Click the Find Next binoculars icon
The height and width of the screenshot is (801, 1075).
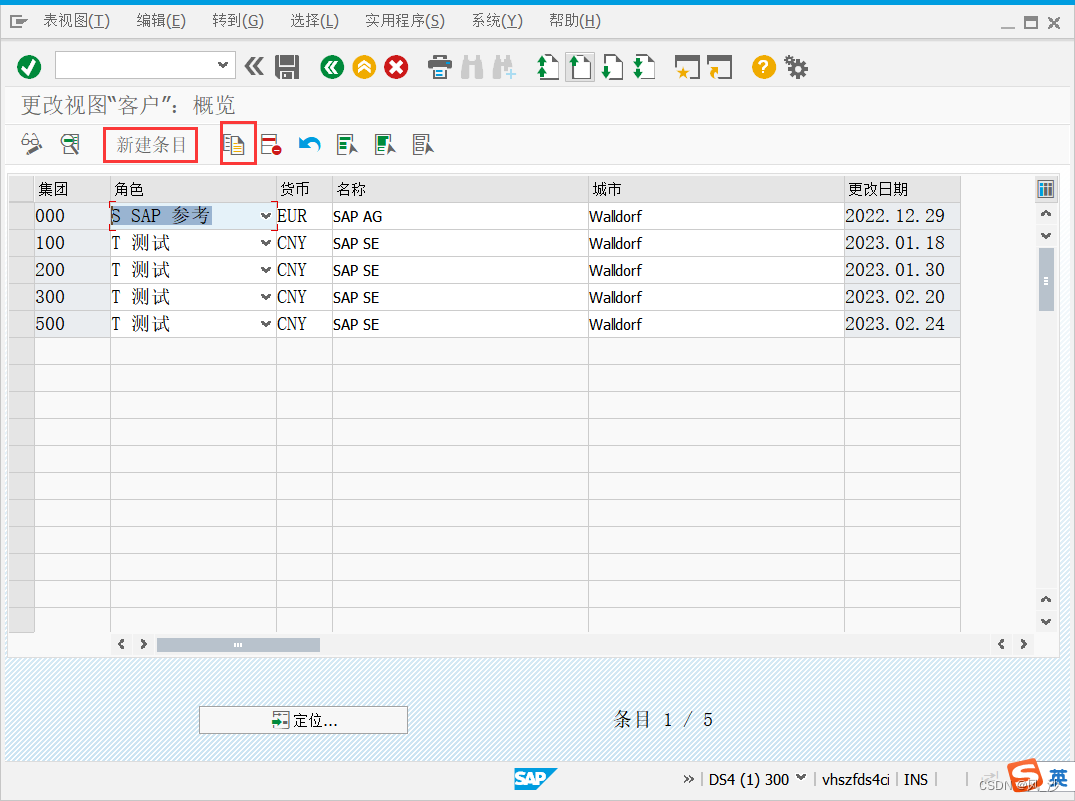[505, 67]
